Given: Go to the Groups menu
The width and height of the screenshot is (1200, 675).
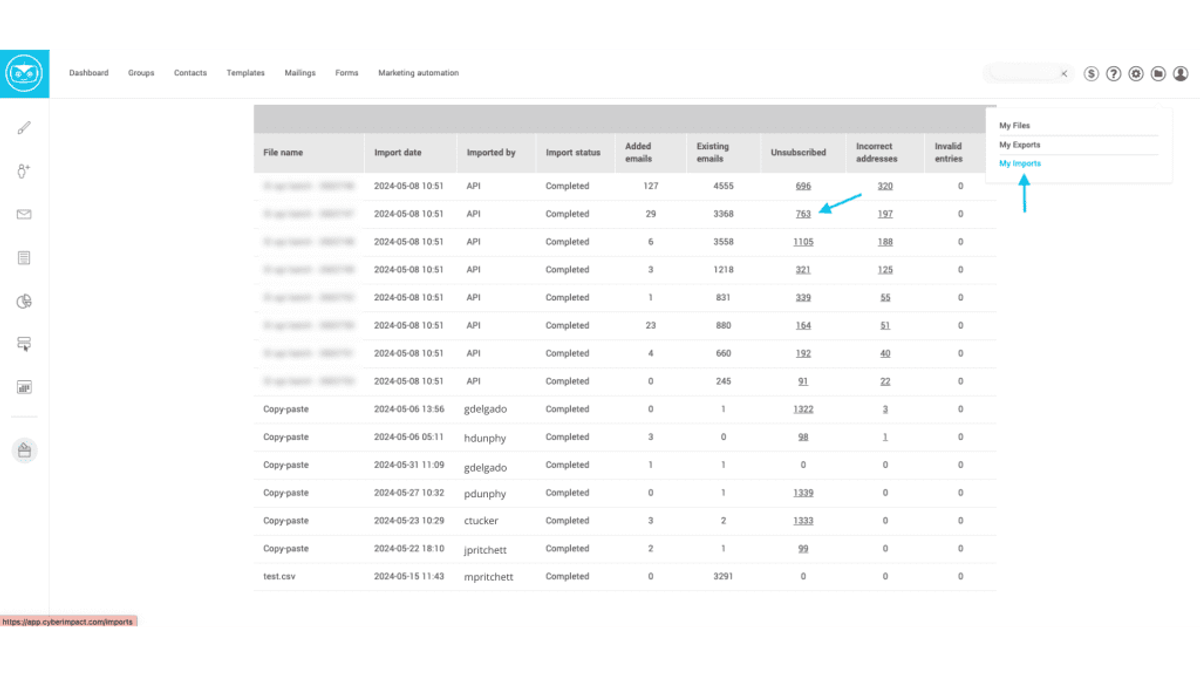Looking at the screenshot, I should click(x=141, y=73).
